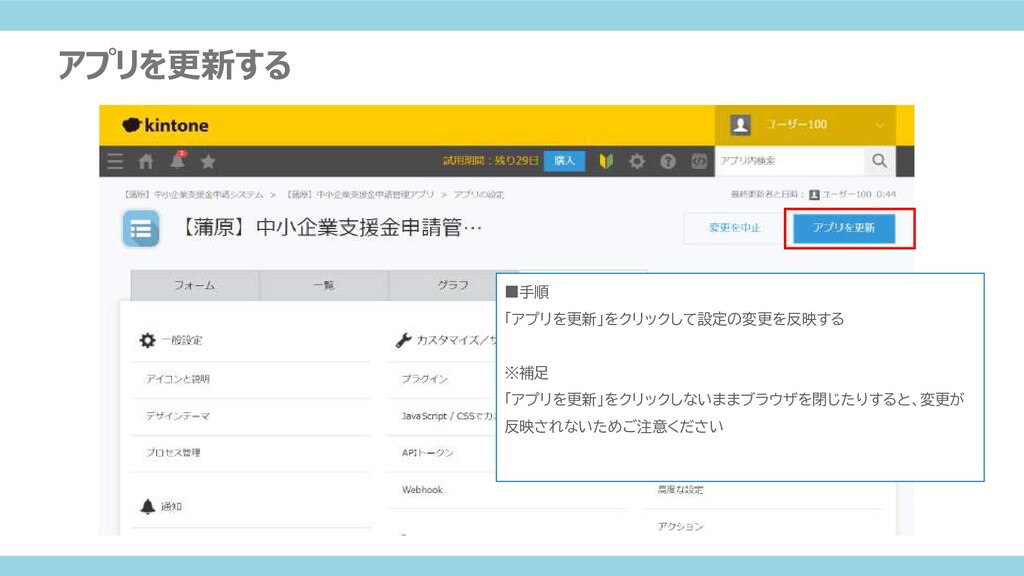Click the 一般設定 gear icon
This screenshot has height=576, width=1024.
(148, 340)
